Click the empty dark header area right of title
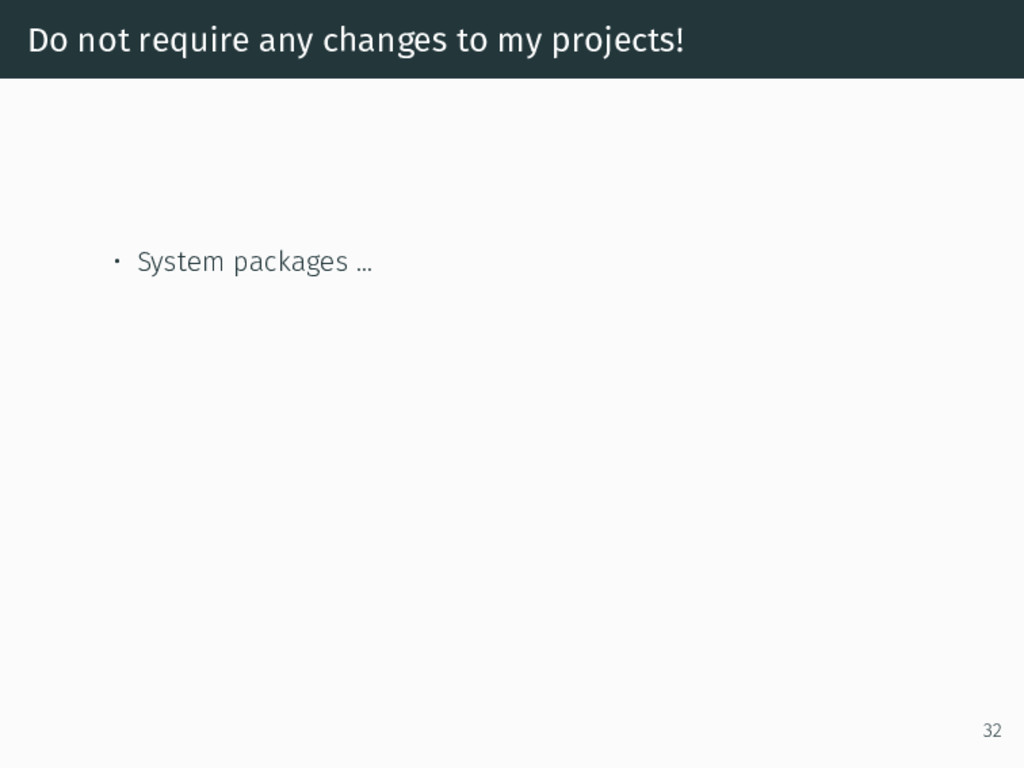Viewport: 1024px width, 768px height. (849, 39)
